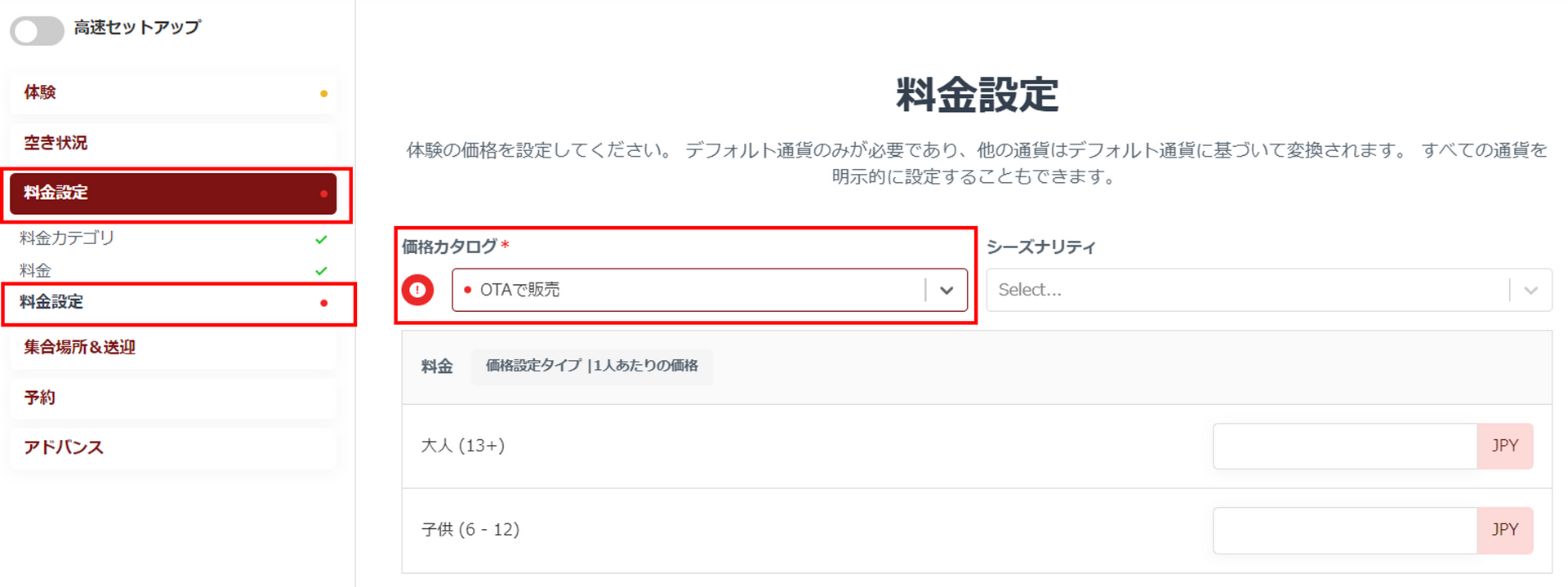Expand the シーズナリティ dropdown chevron
1568x587 pixels.
[x=1530, y=290]
